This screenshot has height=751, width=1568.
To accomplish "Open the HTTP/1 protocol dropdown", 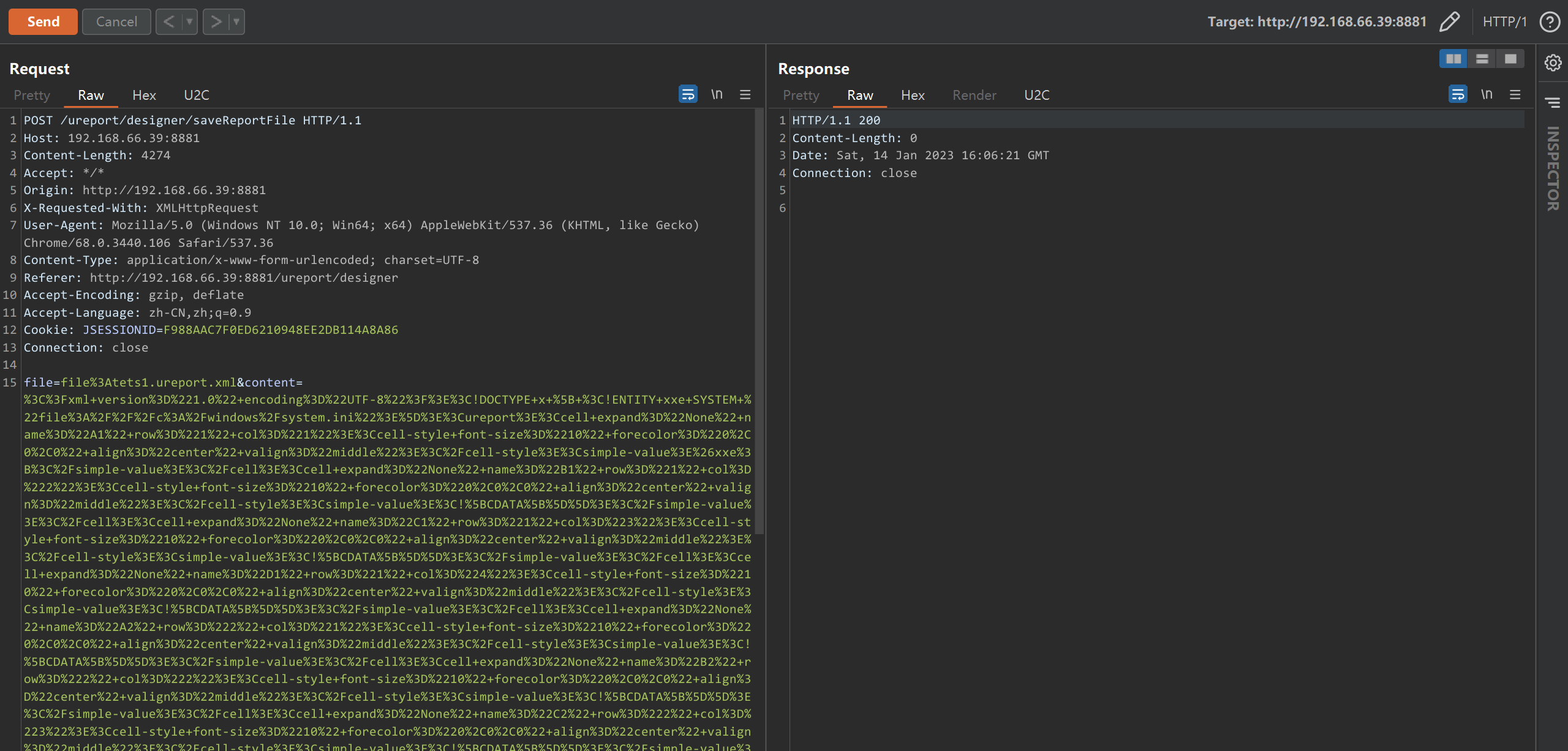I will tap(1505, 21).
